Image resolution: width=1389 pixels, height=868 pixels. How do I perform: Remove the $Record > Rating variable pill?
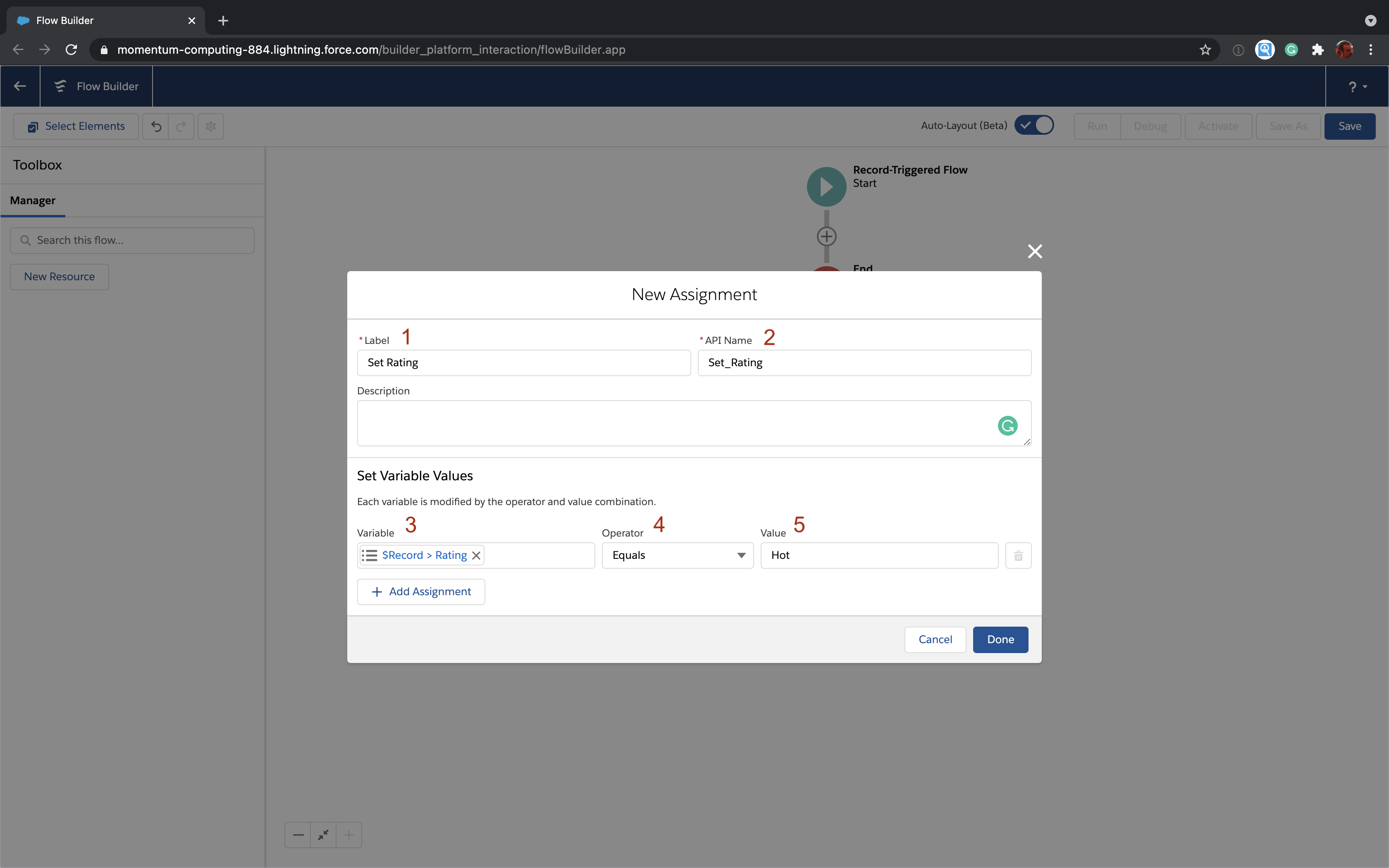pyautogui.click(x=476, y=555)
